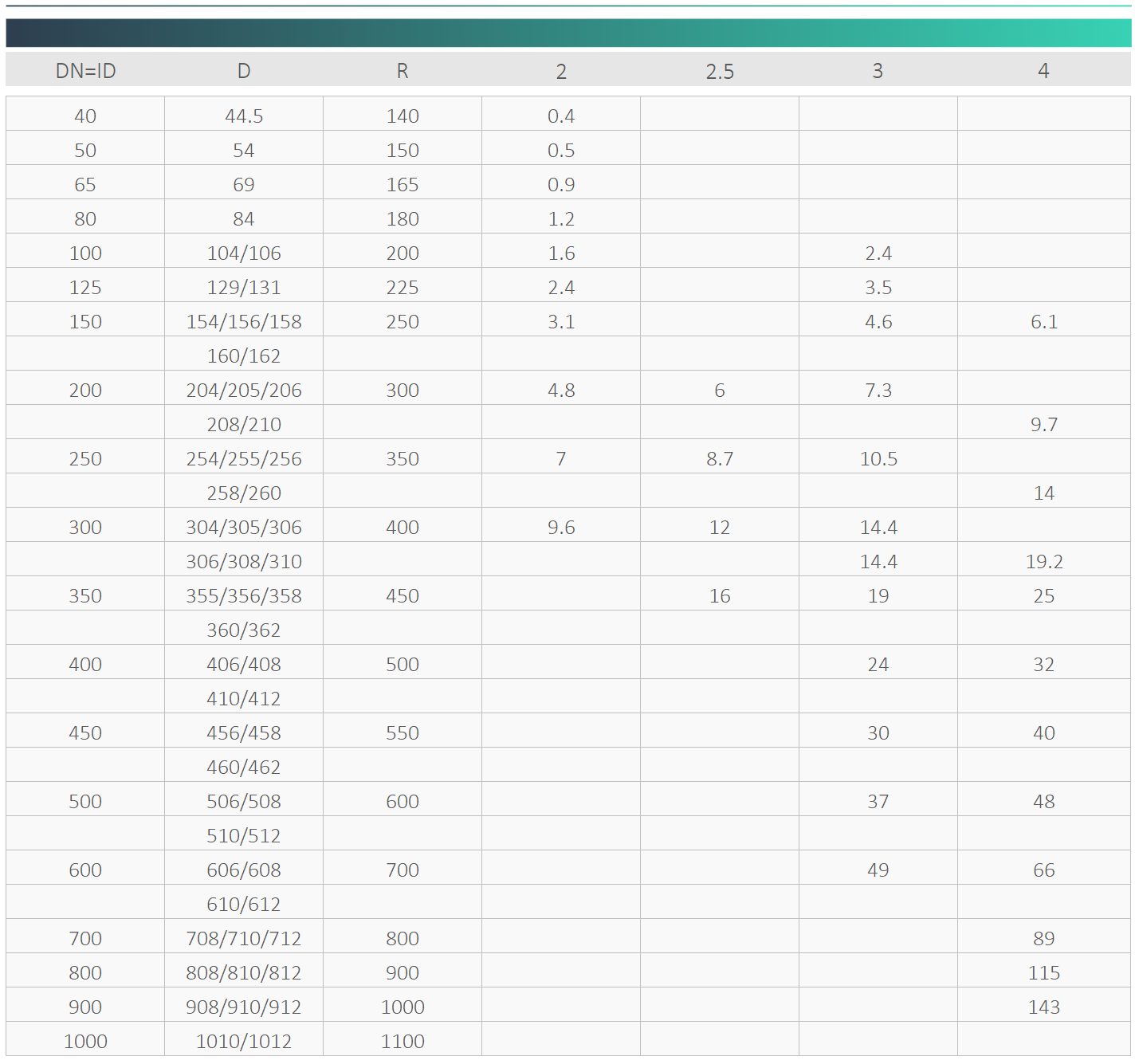This screenshot has width=1135, height=1064.
Task: Click the cell showing 9.7
Action: click(1044, 425)
